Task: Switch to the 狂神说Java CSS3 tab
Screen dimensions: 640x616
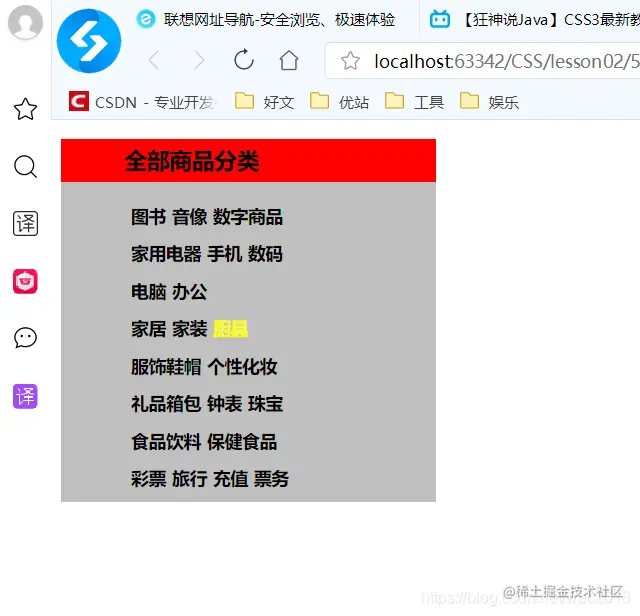Action: point(534,19)
